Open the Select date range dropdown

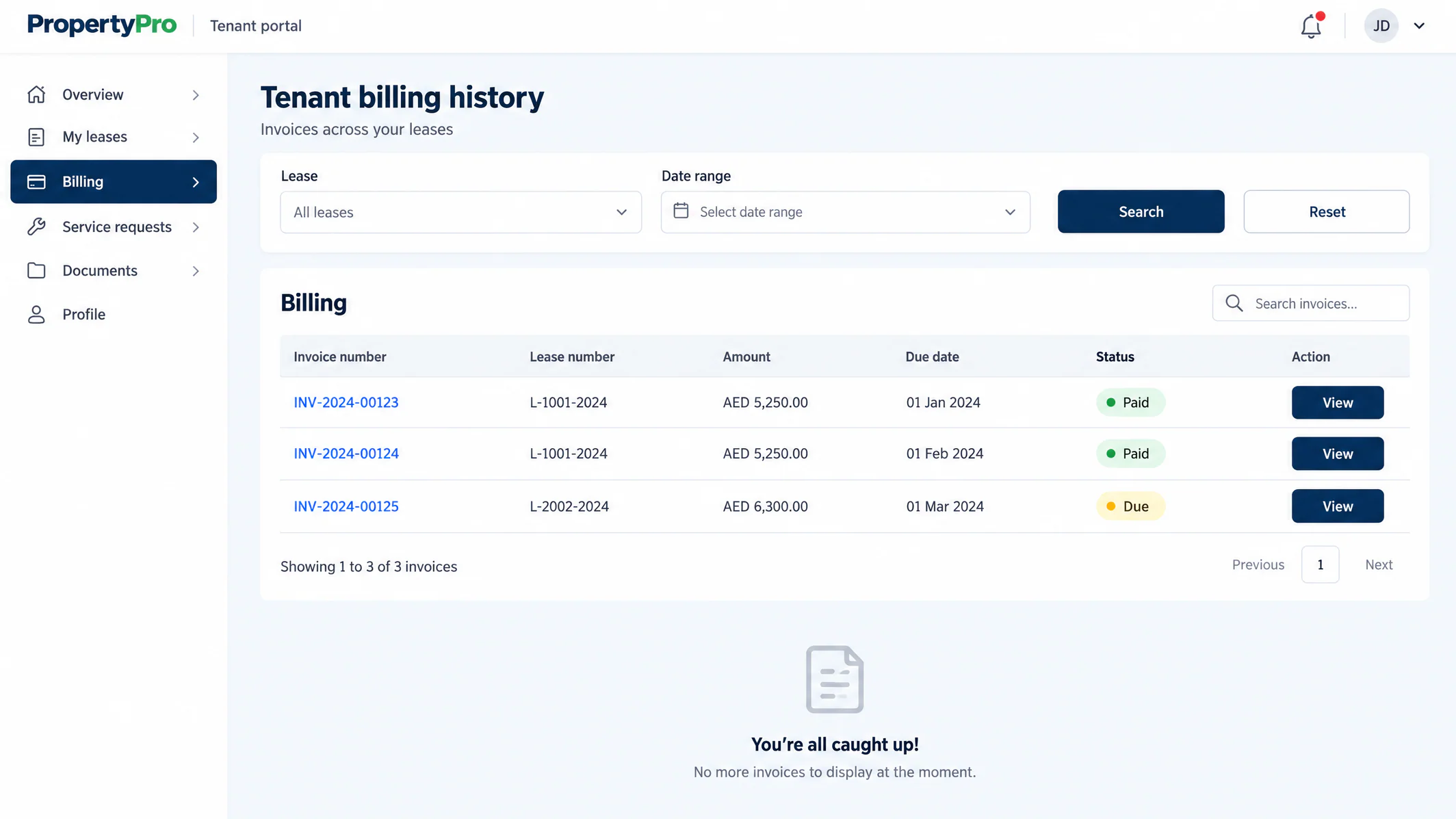tap(845, 212)
